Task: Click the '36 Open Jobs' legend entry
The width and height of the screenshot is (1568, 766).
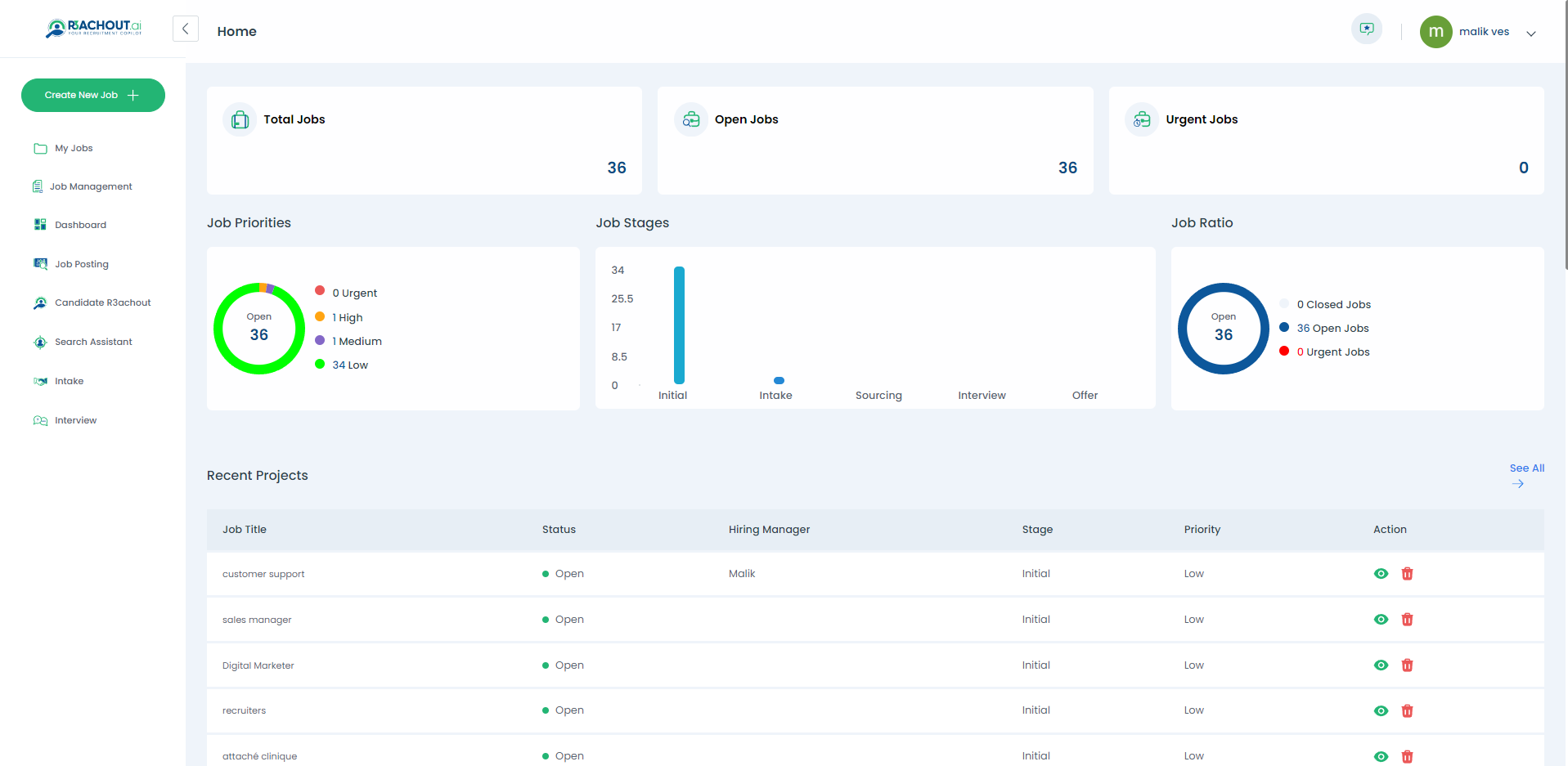Action: 1332,328
